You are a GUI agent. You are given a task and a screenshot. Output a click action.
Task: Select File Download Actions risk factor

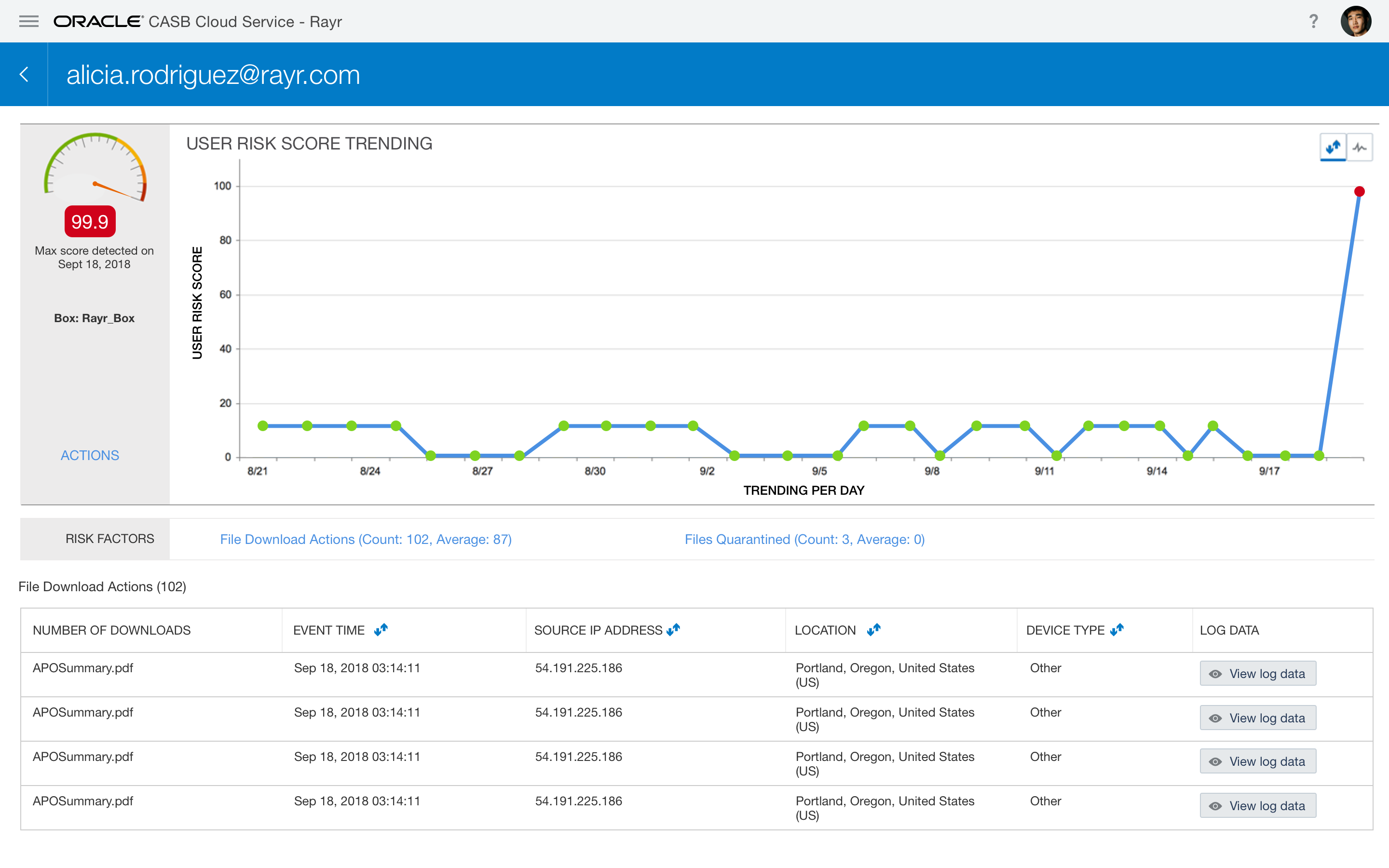pos(366,539)
